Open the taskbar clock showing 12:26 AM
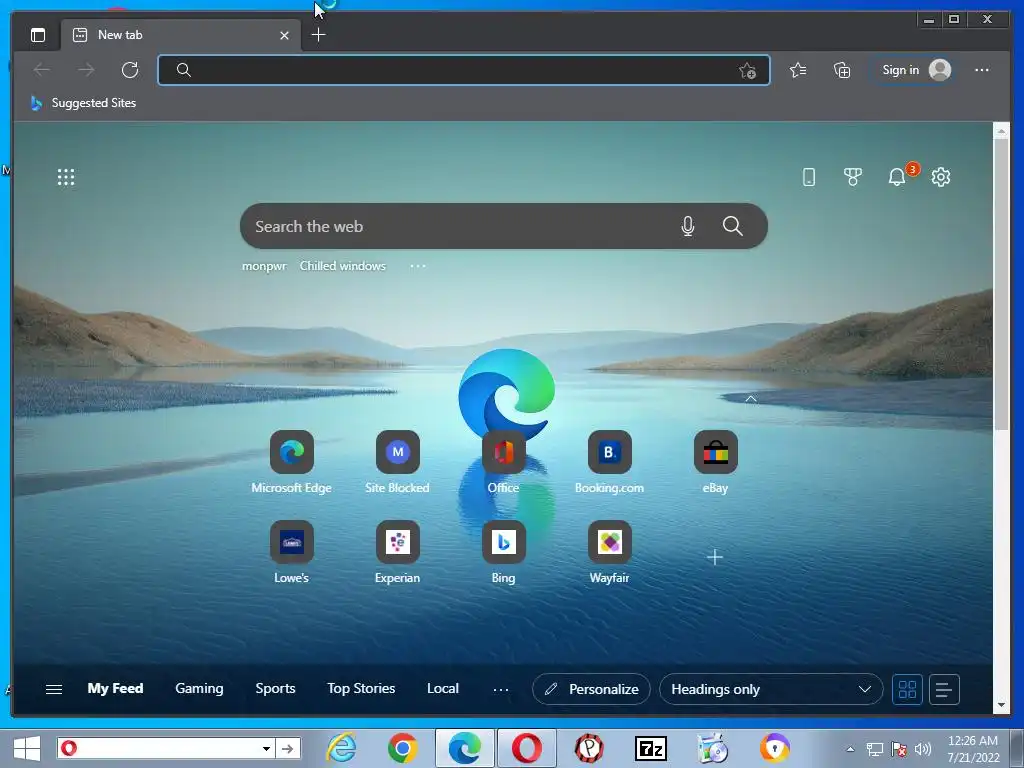The width and height of the screenshot is (1024, 768). (973, 748)
